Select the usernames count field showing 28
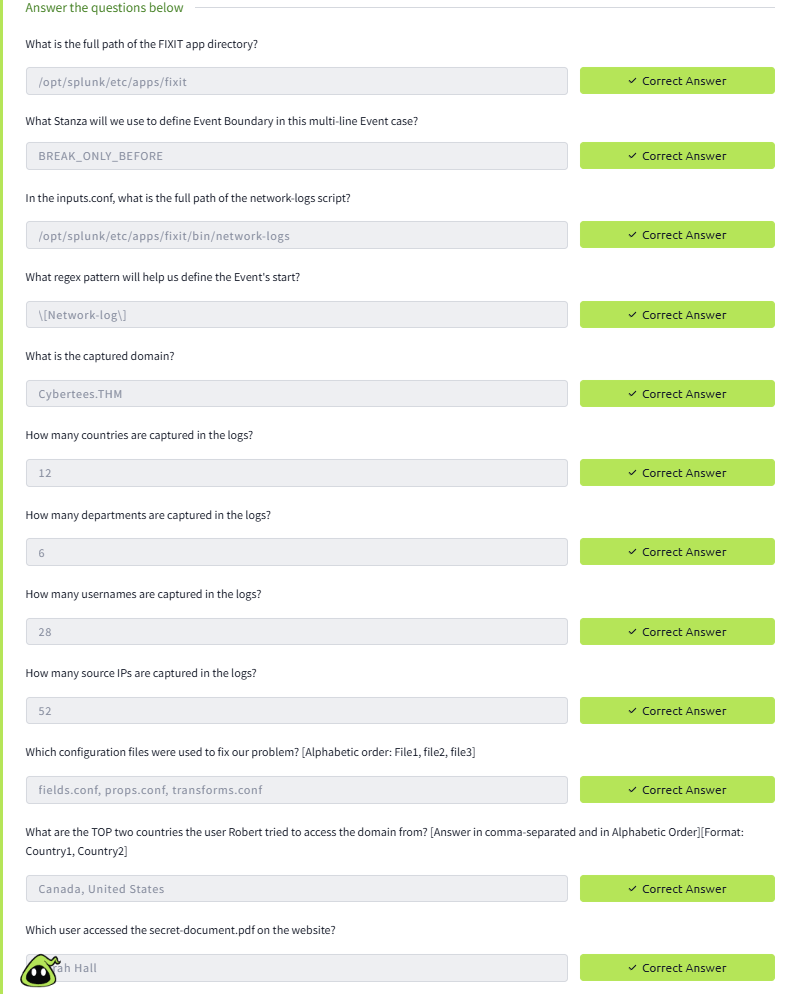 [296, 632]
